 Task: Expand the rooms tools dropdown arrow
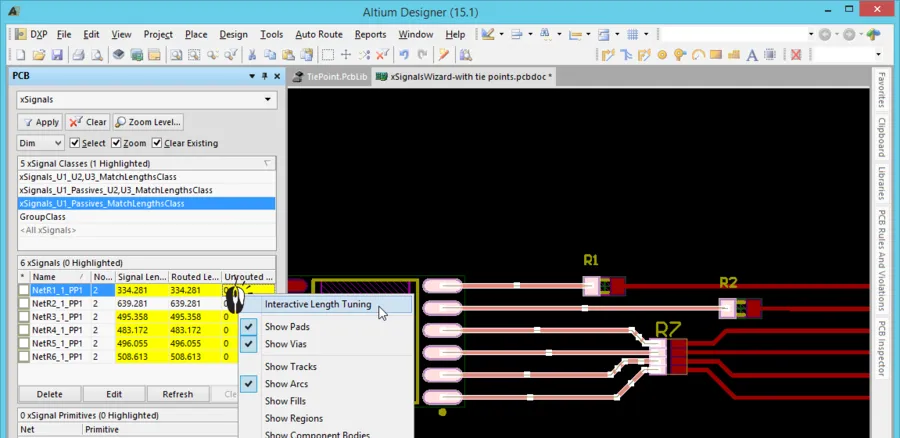tap(617, 34)
